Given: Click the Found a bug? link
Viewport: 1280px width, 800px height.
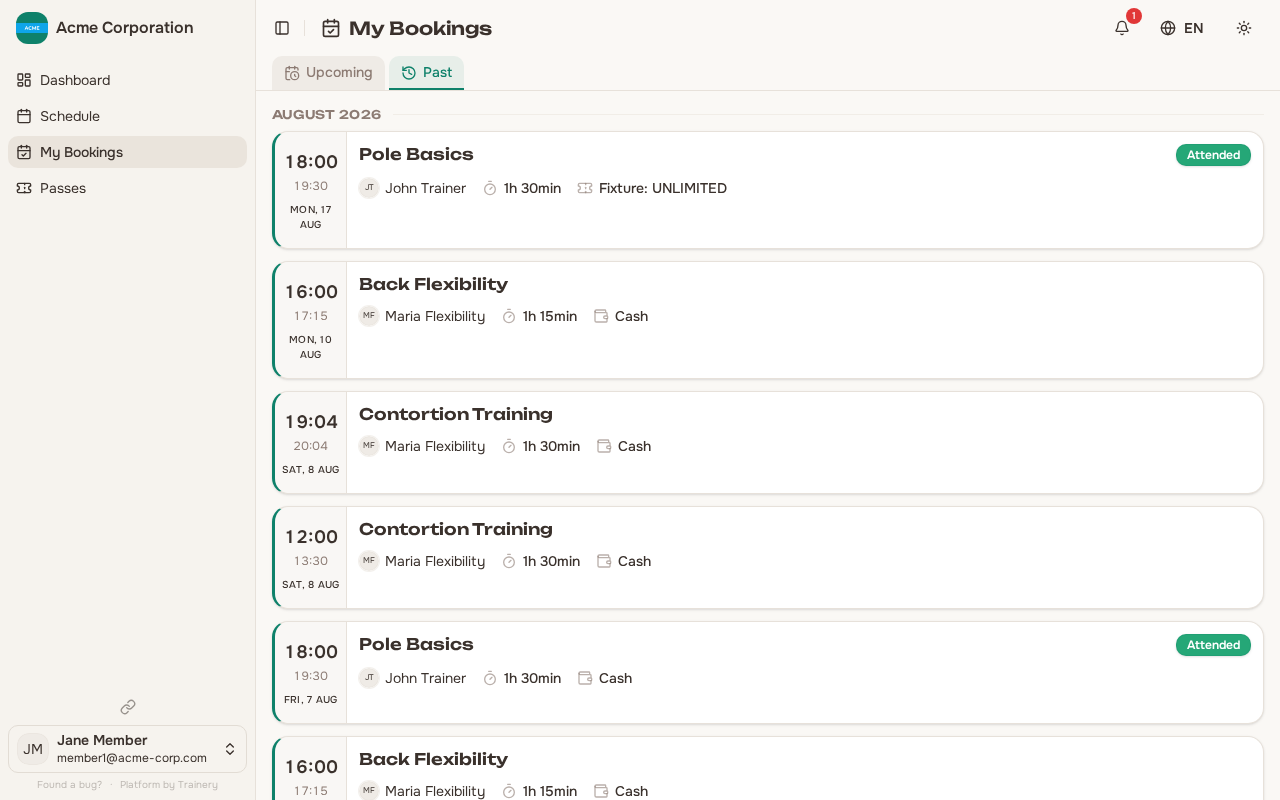Looking at the screenshot, I should 69,785.
